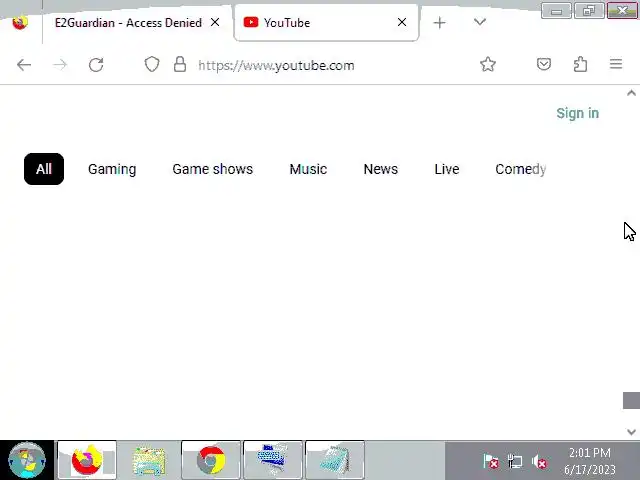Click the Firefox logo left of the tabs

click(x=20, y=22)
